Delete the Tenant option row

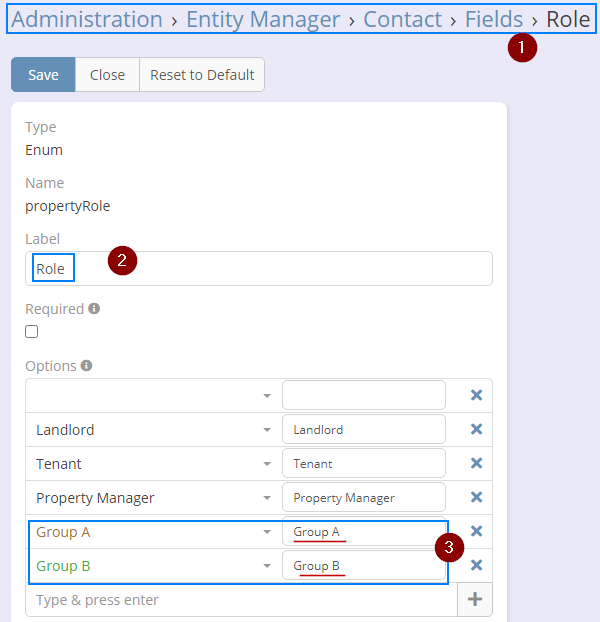point(476,463)
